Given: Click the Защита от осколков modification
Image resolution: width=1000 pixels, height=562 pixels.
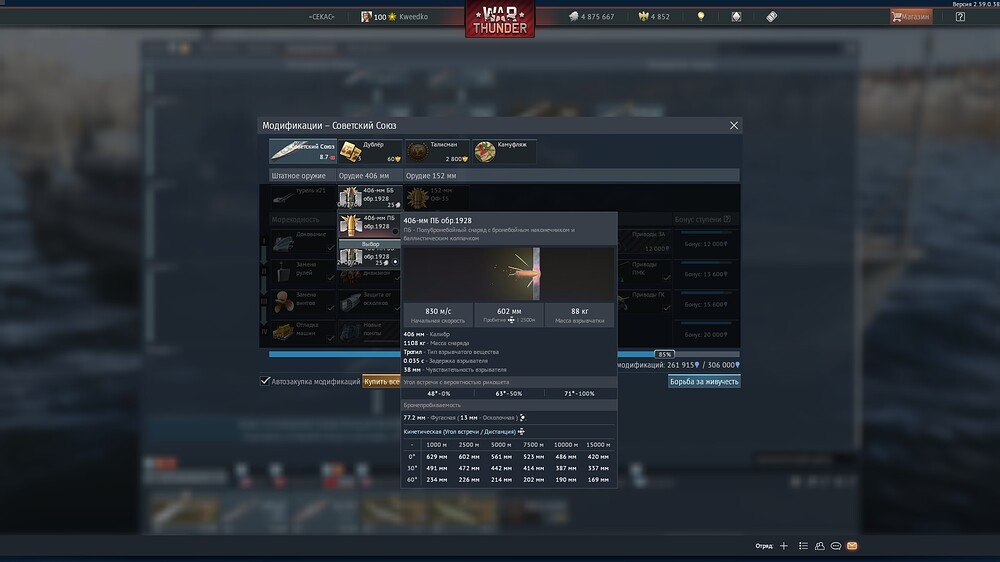Looking at the screenshot, I should coord(370,302).
